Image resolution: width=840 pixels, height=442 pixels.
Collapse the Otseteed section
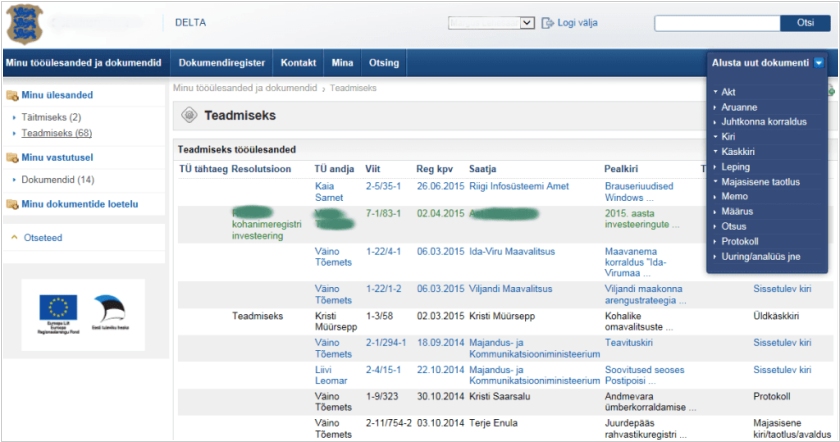tap(14, 238)
